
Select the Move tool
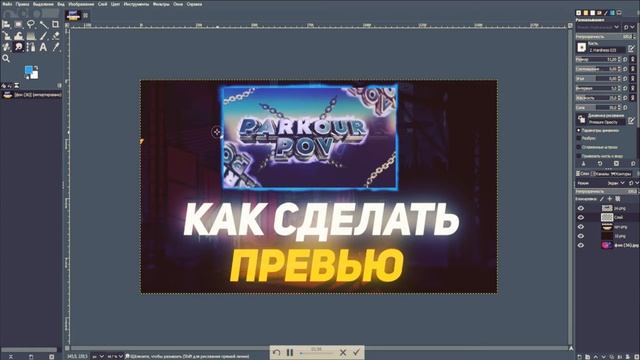[6, 24]
